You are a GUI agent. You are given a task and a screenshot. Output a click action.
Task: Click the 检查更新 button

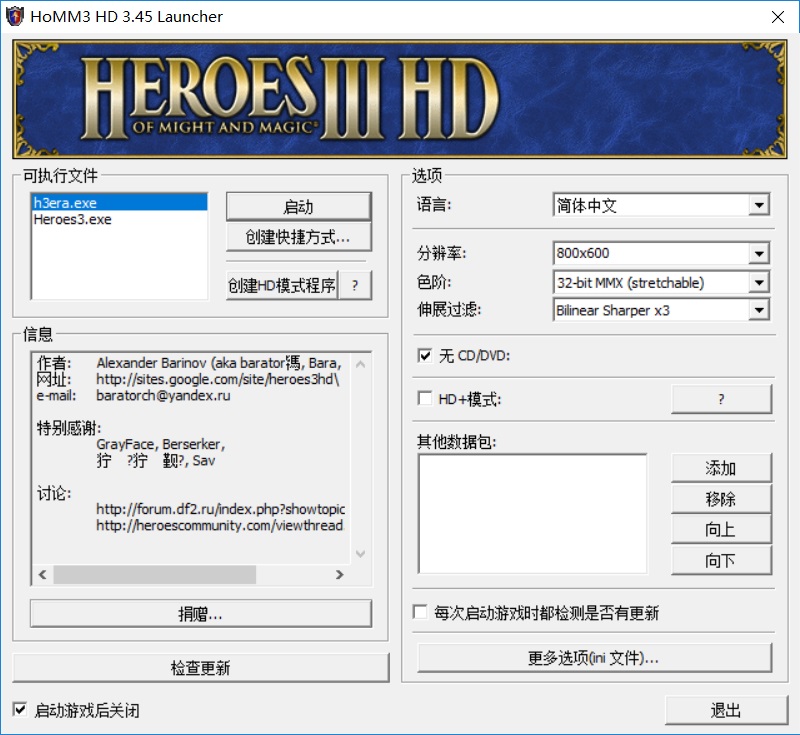click(x=201, y=668)
